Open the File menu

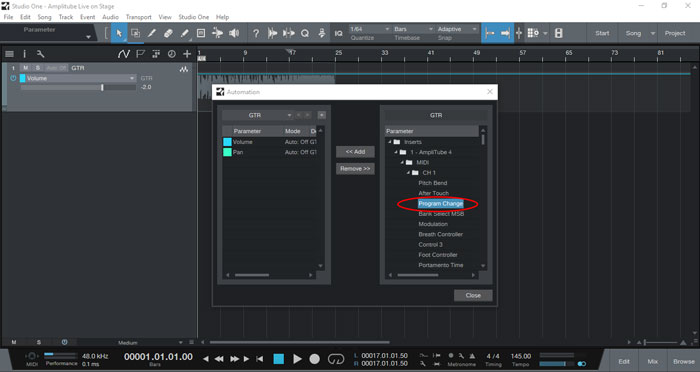click(8, 17)
